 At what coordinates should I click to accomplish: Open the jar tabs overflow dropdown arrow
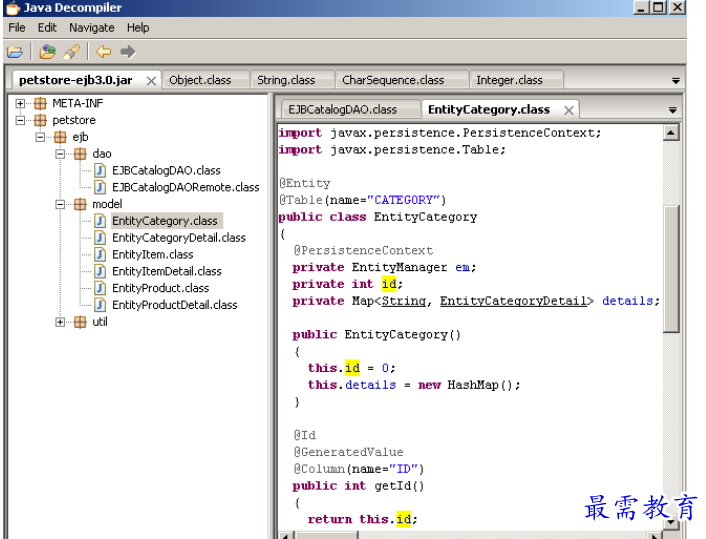point(675,81)
